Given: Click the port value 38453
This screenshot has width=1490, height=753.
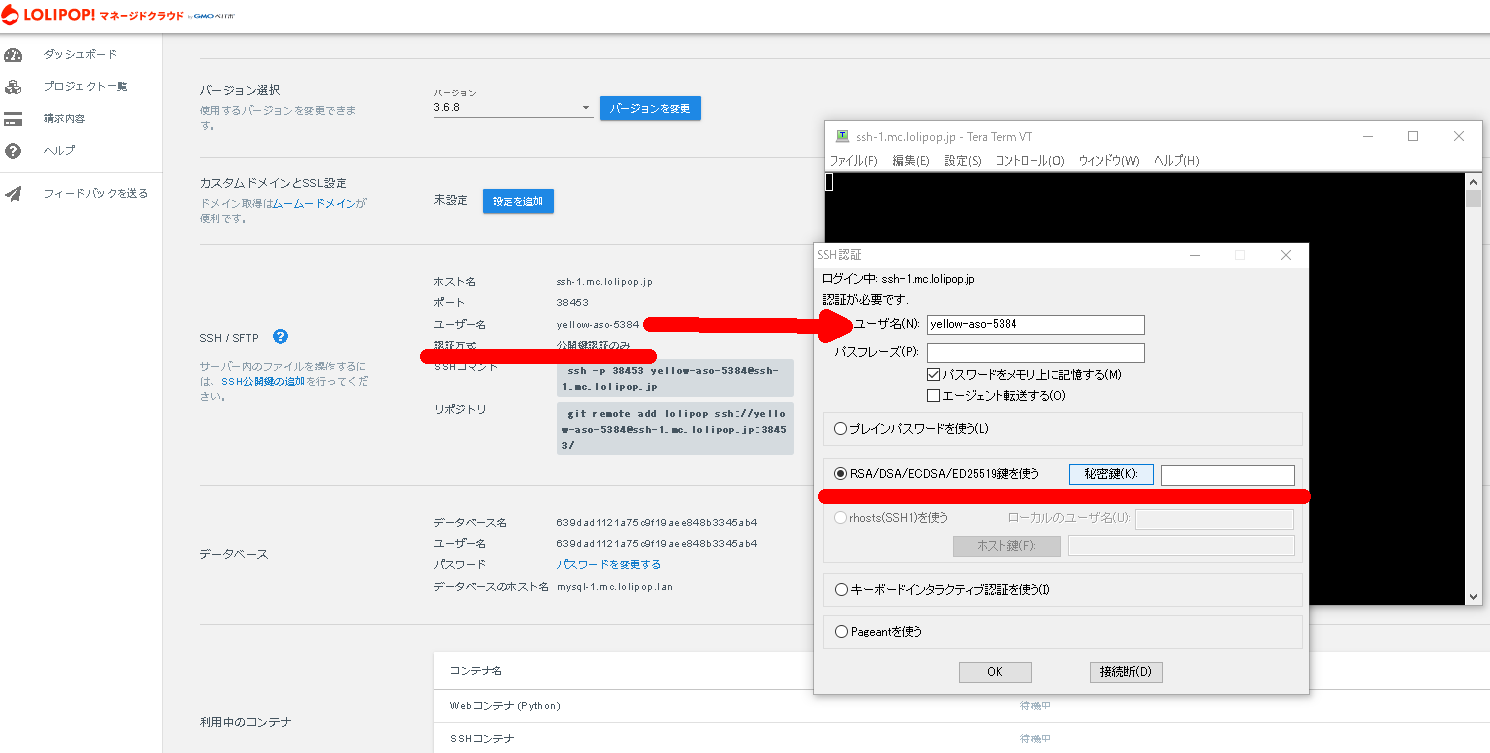Looking at the screenshot, I should 572,303.
